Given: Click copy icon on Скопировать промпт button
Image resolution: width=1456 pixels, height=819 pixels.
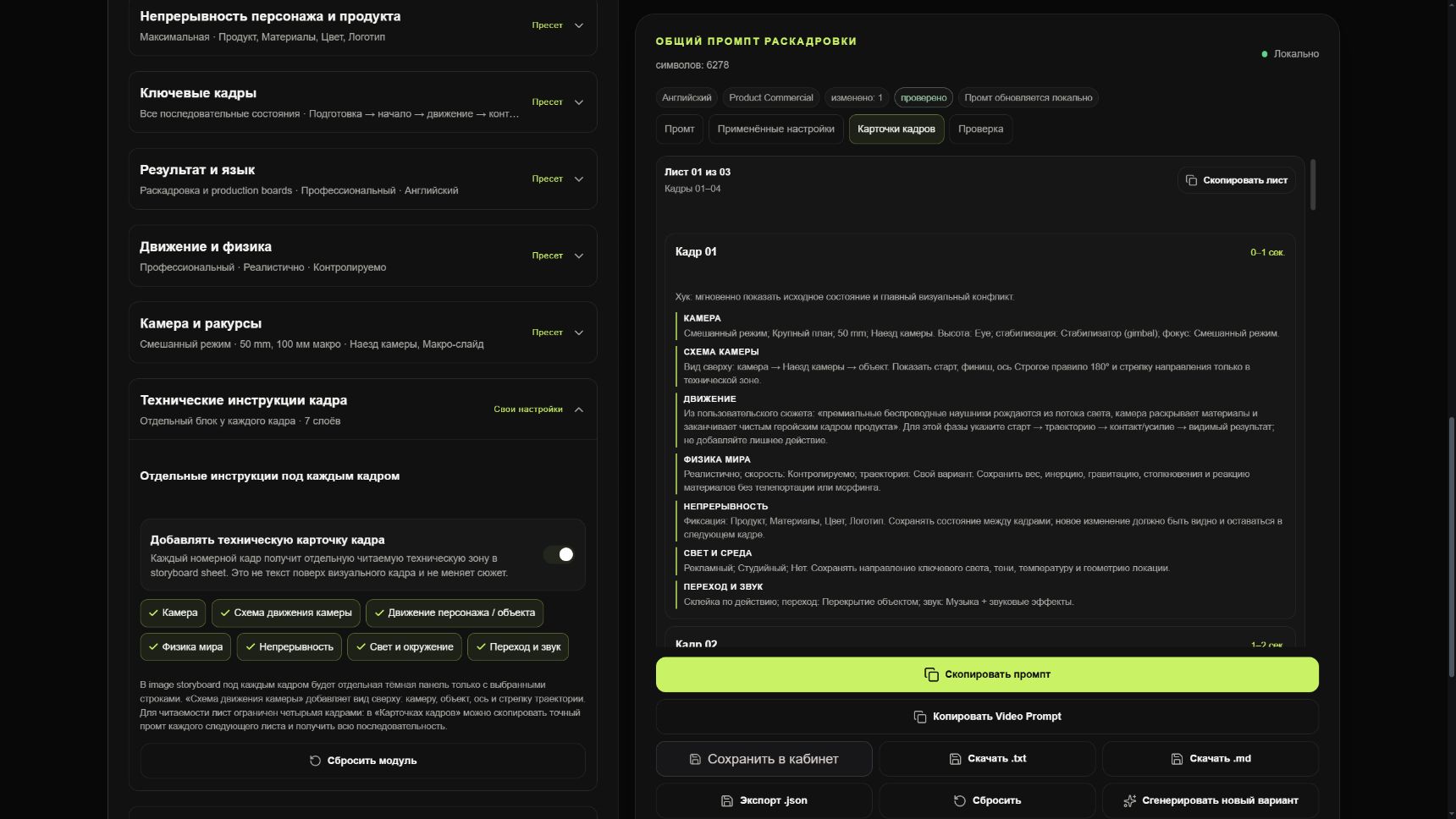Looking at the screenshot, I should 931,674.
